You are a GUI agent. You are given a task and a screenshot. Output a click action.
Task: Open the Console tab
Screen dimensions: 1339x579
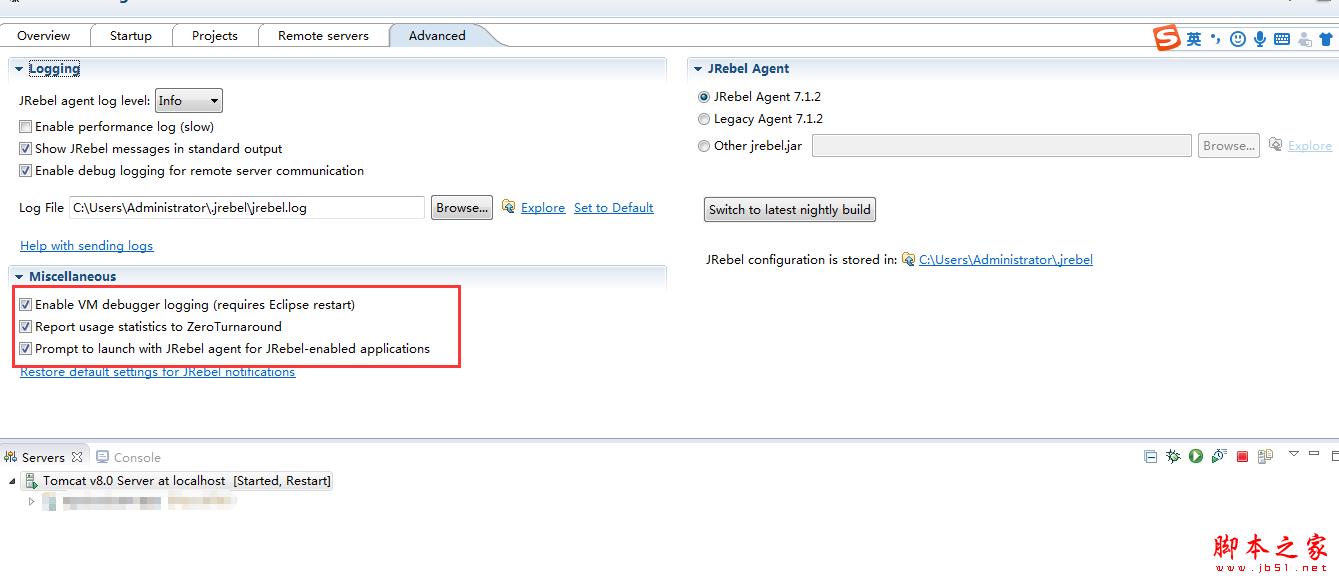(128, 457)
